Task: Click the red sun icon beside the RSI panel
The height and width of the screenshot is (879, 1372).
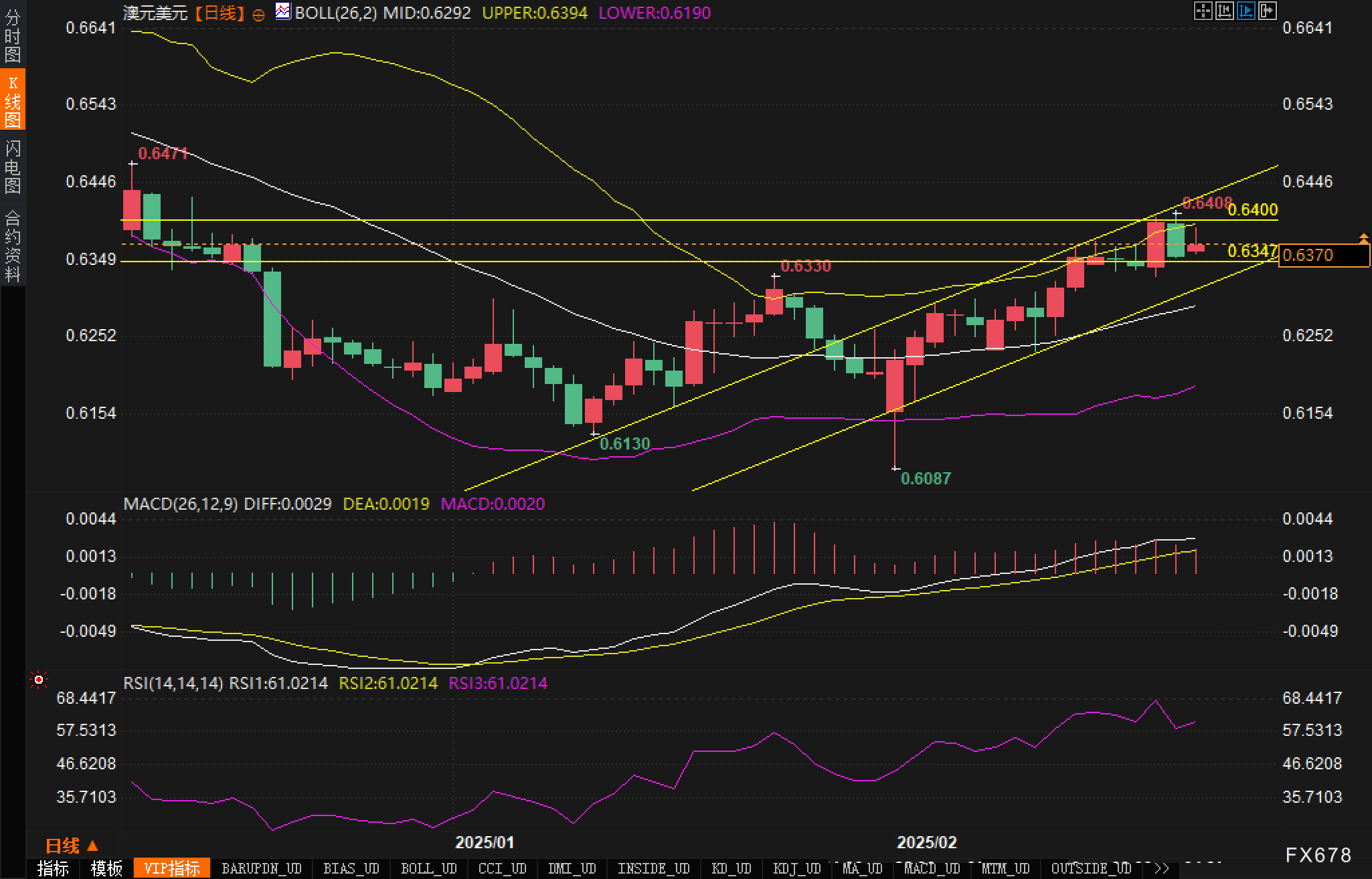Action: pos(39,680)
